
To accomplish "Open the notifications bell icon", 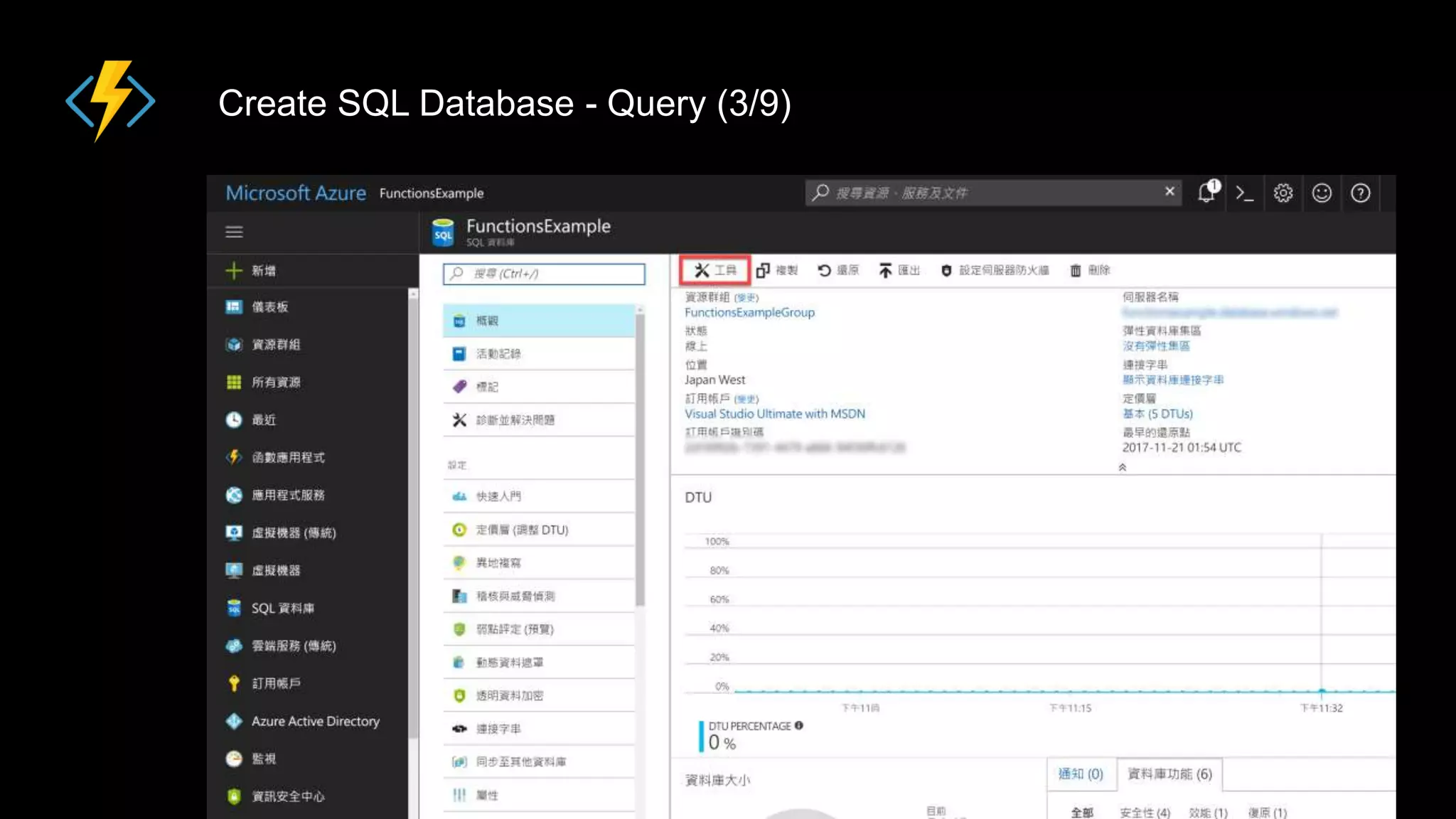I will point(1207,193).
